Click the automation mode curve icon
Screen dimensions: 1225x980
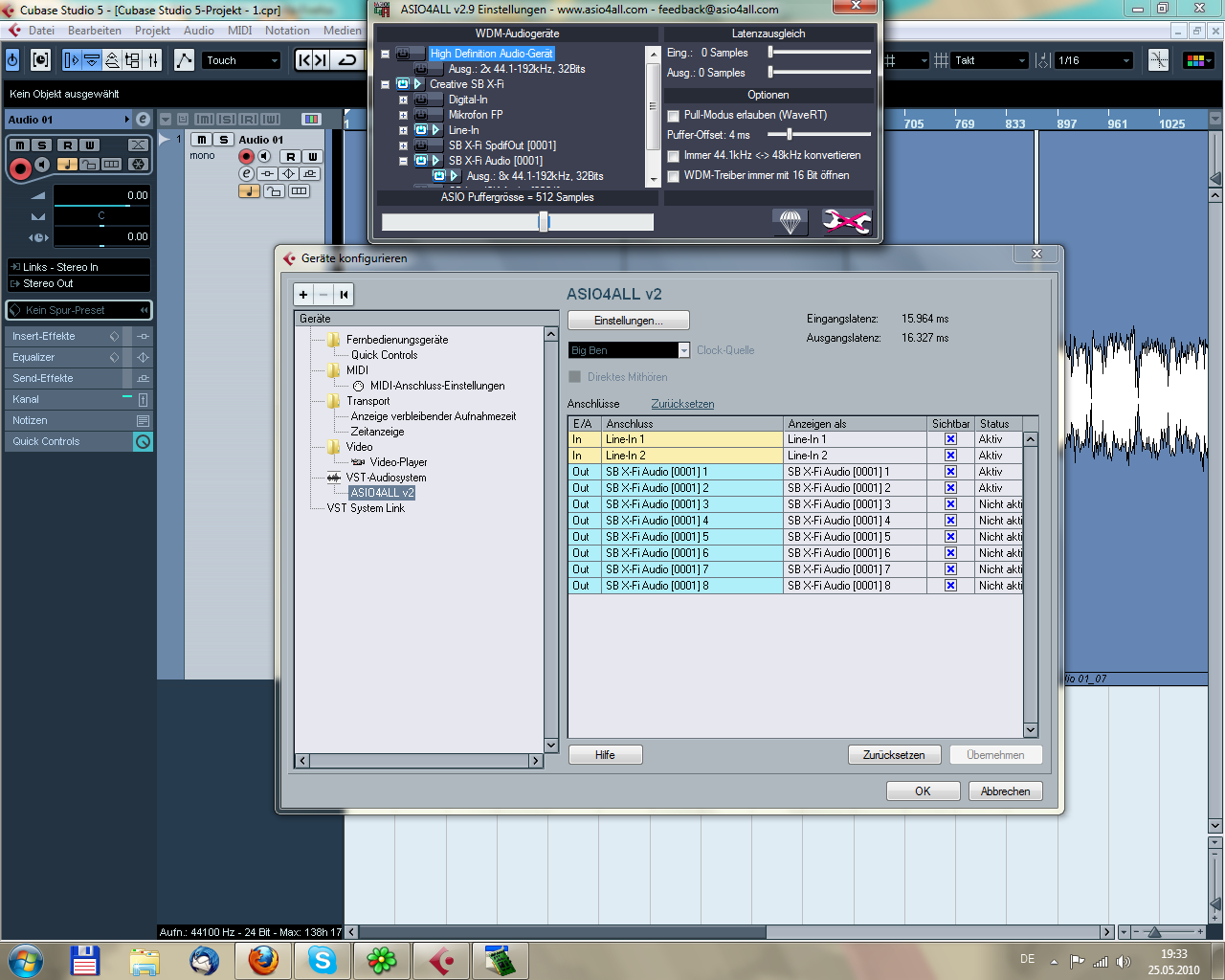(184, 60)
